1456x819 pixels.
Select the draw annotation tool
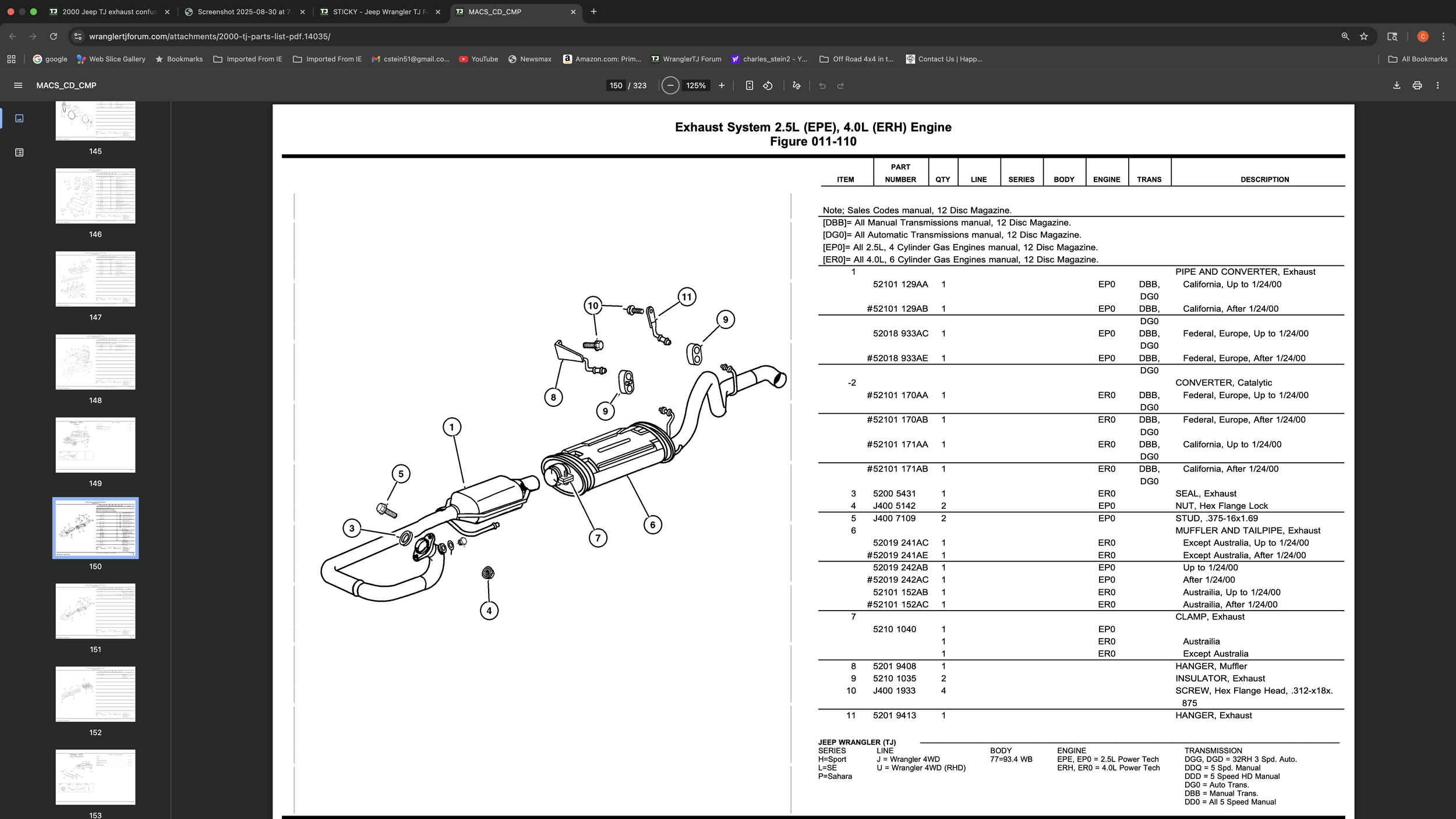click(x=796, y=86)
